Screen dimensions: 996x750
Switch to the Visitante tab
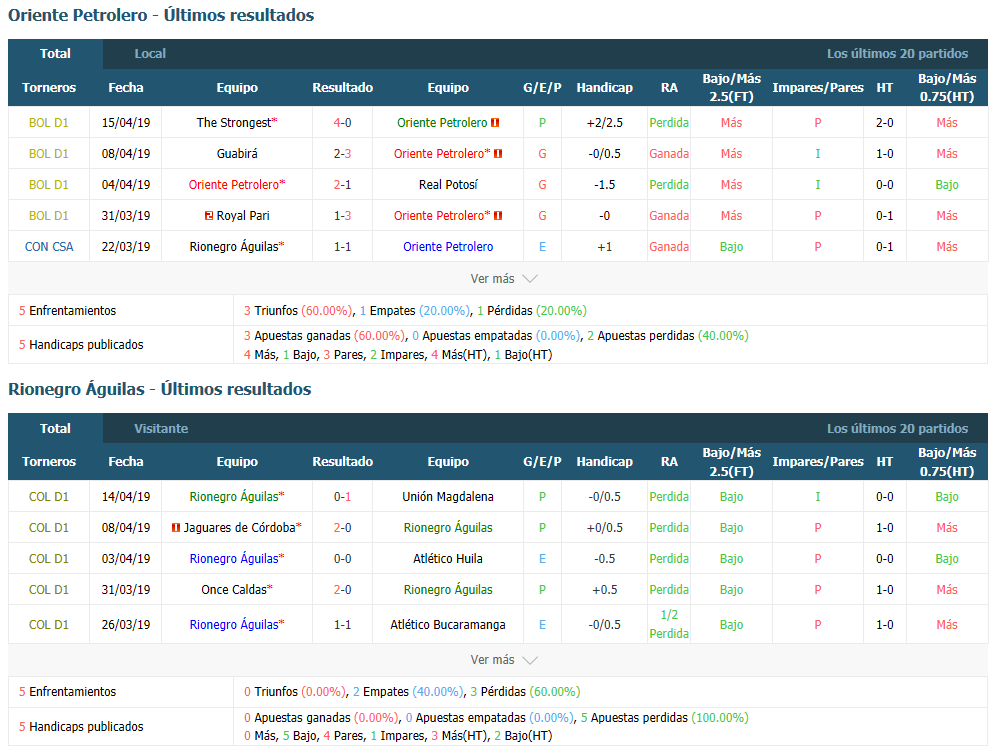point(161,429)
